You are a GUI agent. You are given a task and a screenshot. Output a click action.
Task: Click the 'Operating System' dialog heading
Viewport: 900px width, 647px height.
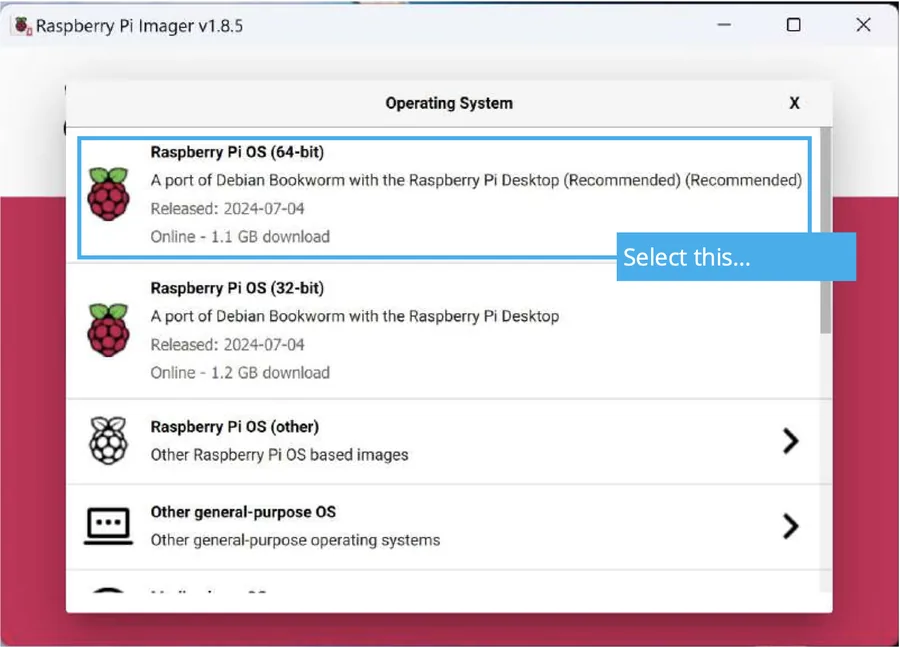point(449,103)
